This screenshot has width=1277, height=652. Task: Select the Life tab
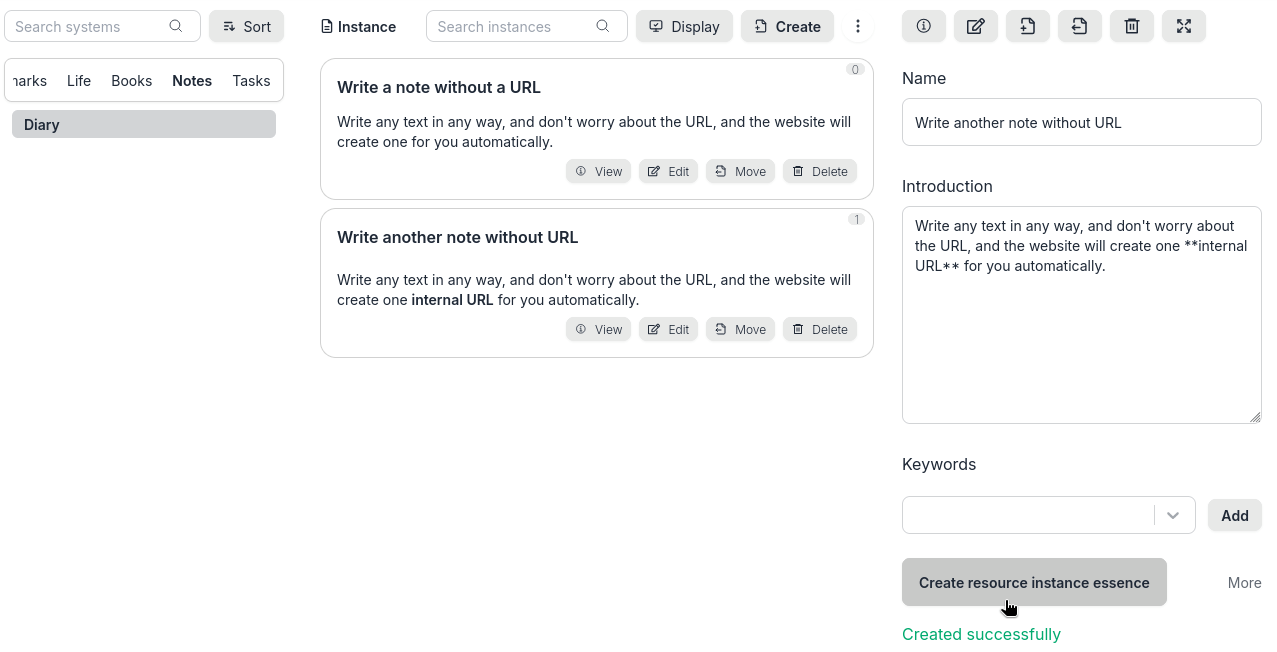tap(79, 81)
